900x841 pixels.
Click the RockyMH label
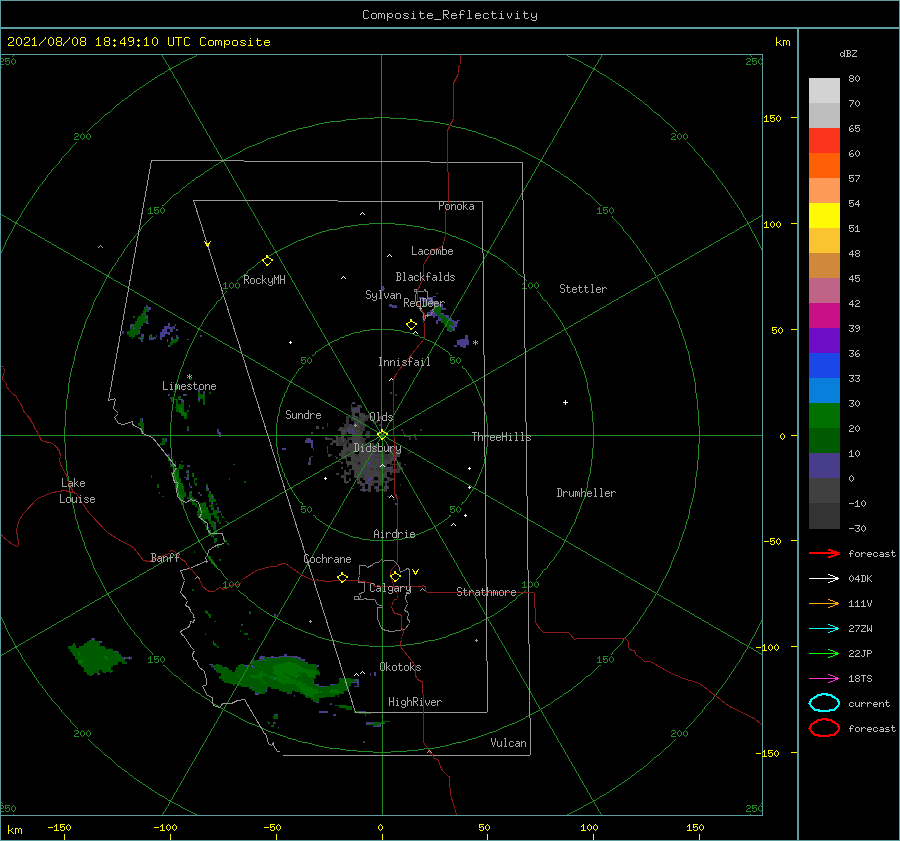pos(264,280)
